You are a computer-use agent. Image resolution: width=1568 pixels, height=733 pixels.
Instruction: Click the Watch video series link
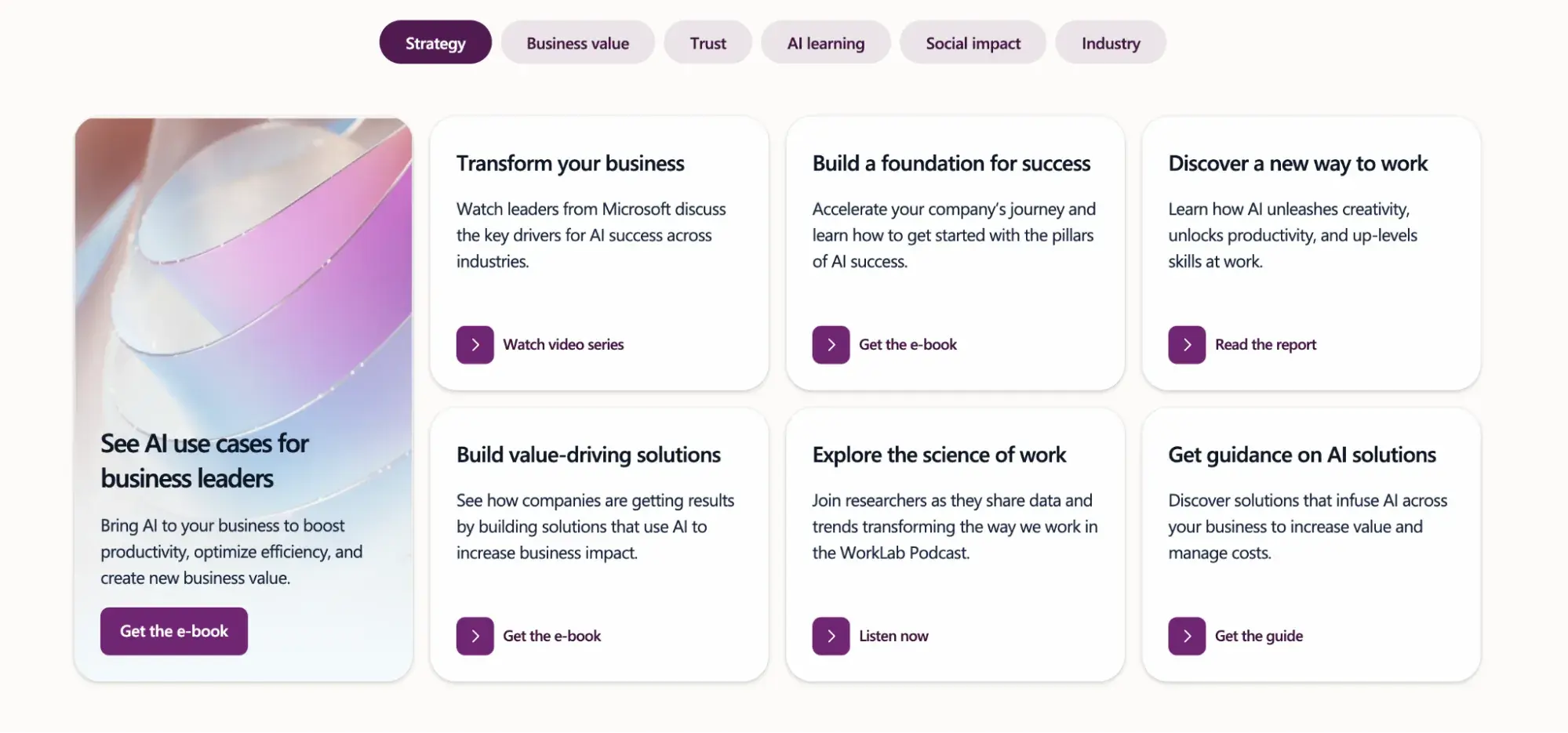(x=563, y=345)
